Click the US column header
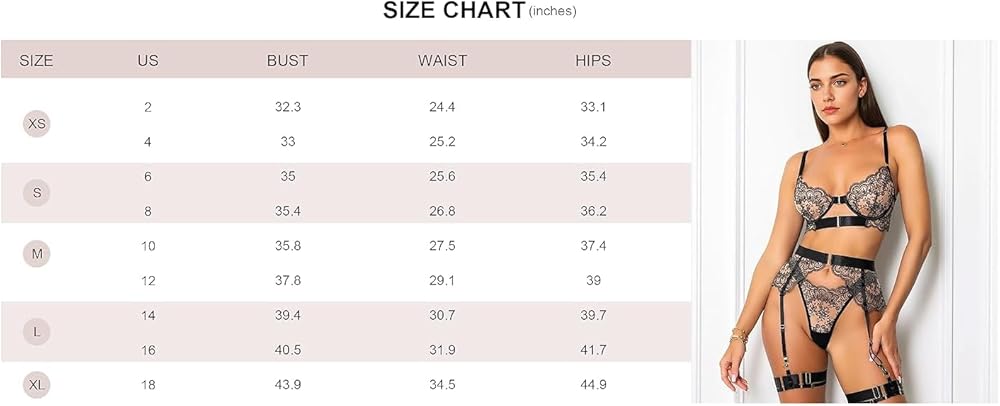The width and height of the screenshot is (1000, 406). point(148,61)
